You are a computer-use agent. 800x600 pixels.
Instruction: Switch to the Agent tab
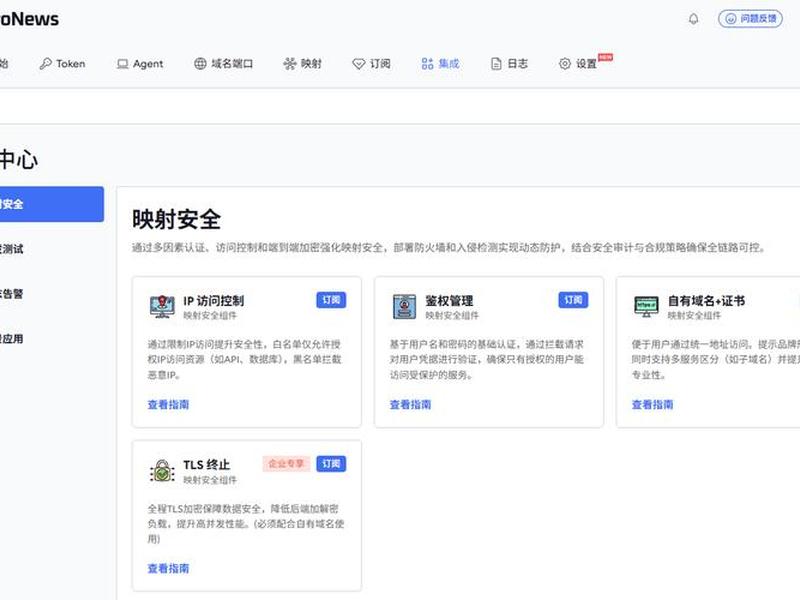click(140, 64)
